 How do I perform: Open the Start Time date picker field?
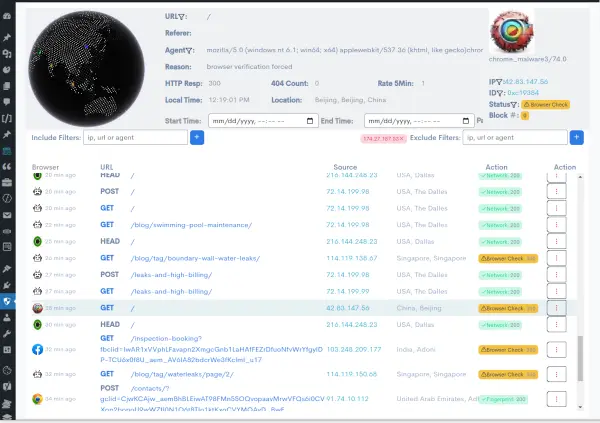click(x=260, y=120)
